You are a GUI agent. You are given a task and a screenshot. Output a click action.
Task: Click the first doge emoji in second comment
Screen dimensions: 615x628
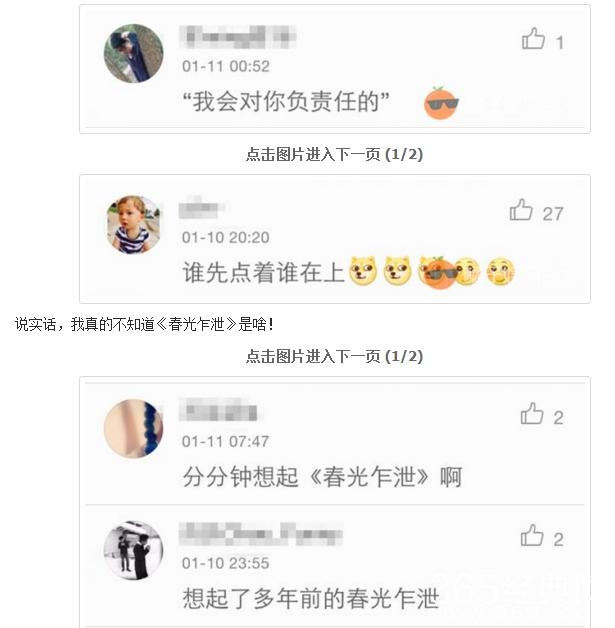[x=363, y=271]
